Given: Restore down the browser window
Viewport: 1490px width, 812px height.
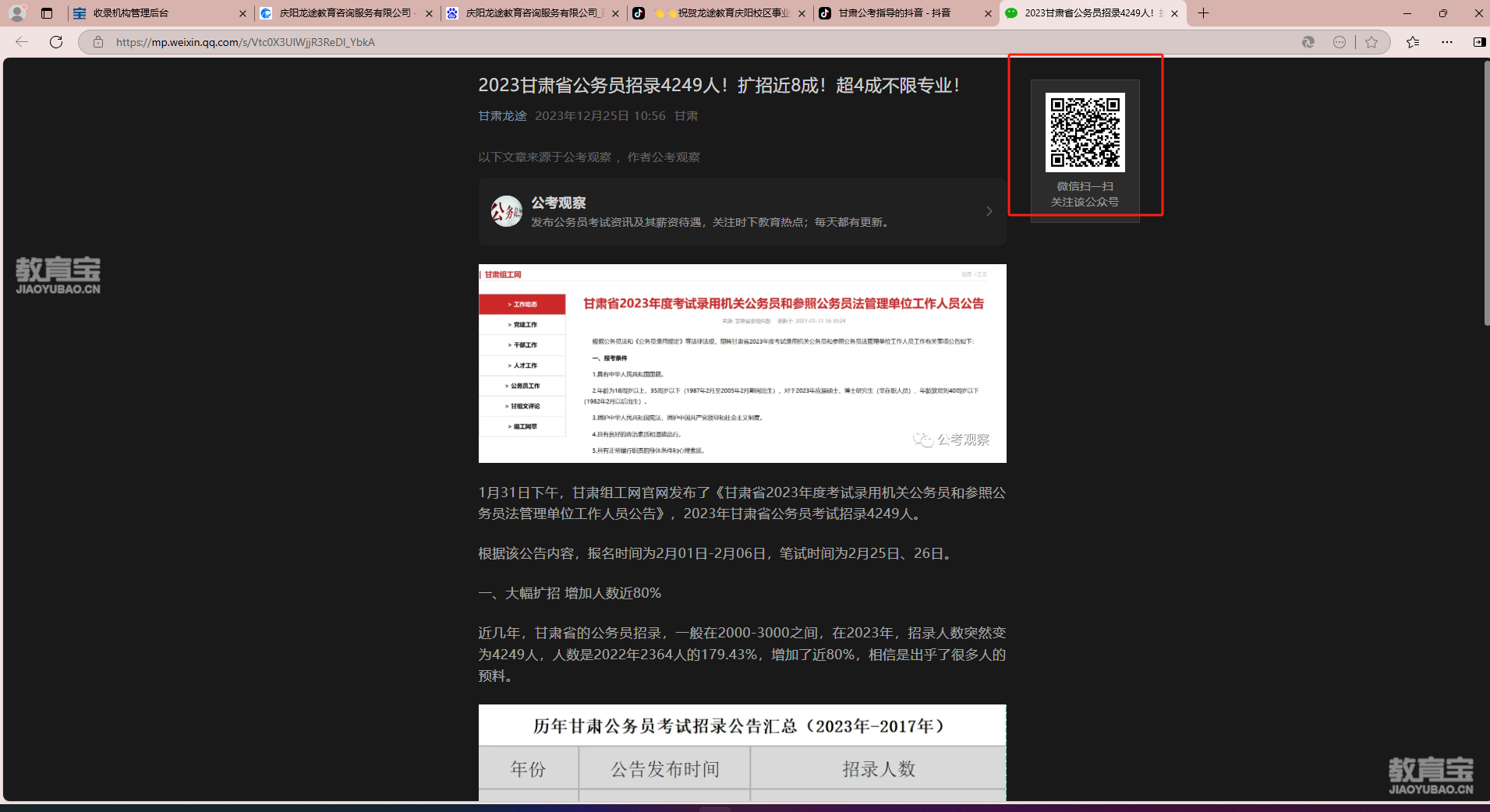Looking at the screenshot, I should pyautogui.click(x=1443, y=13).
